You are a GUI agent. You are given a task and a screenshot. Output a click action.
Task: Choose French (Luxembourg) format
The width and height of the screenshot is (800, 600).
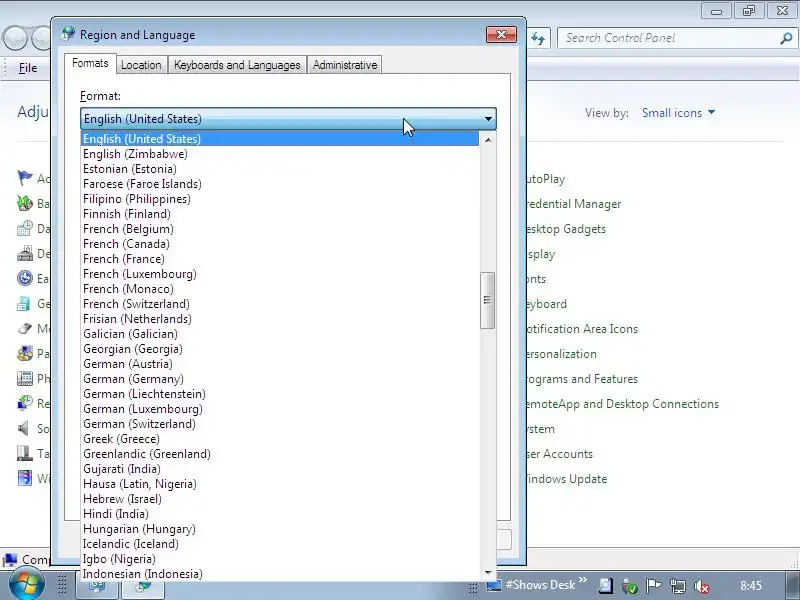(x=280, y=274)
